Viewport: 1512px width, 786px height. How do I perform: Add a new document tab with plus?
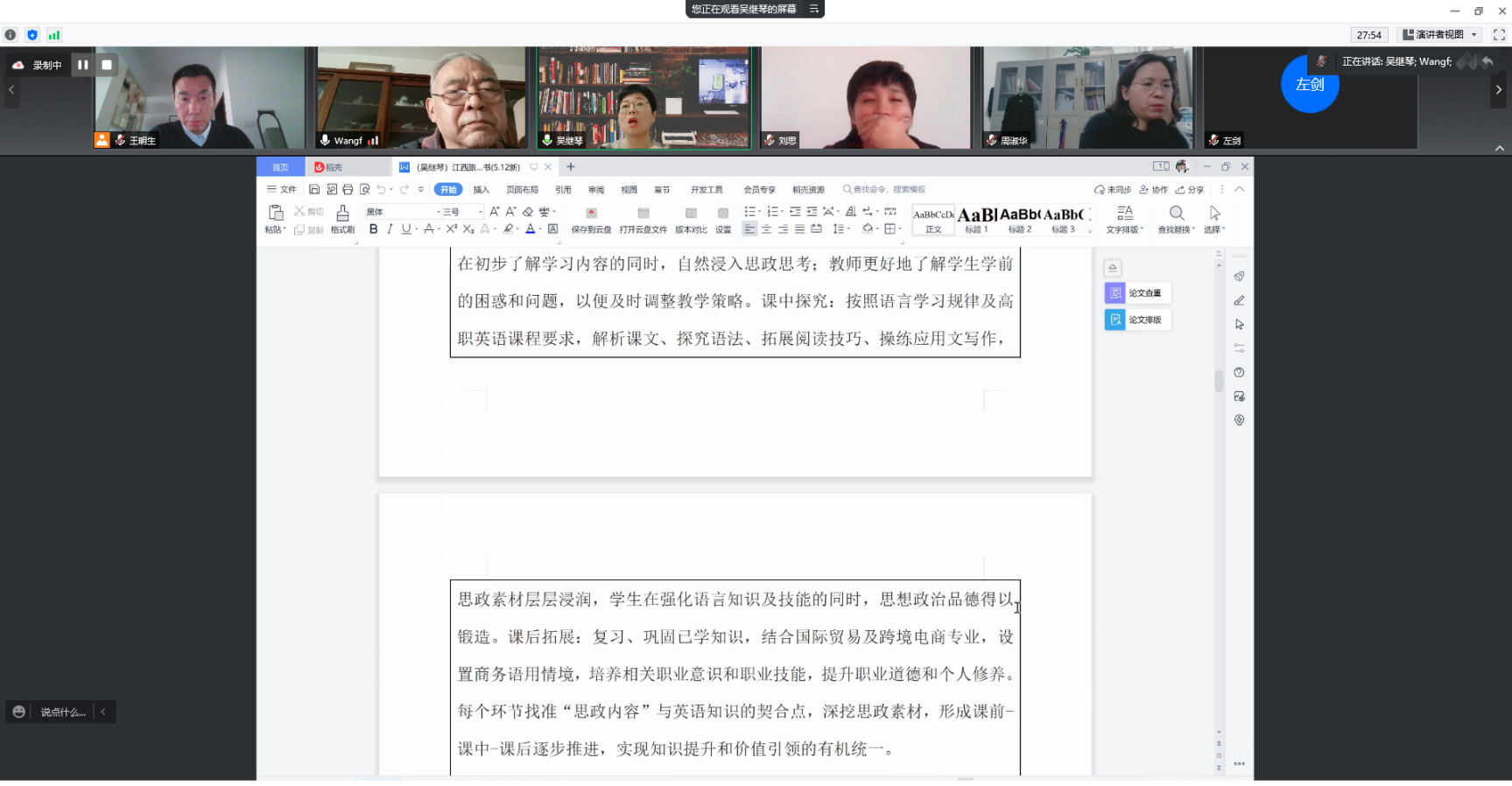click(571, 166)
